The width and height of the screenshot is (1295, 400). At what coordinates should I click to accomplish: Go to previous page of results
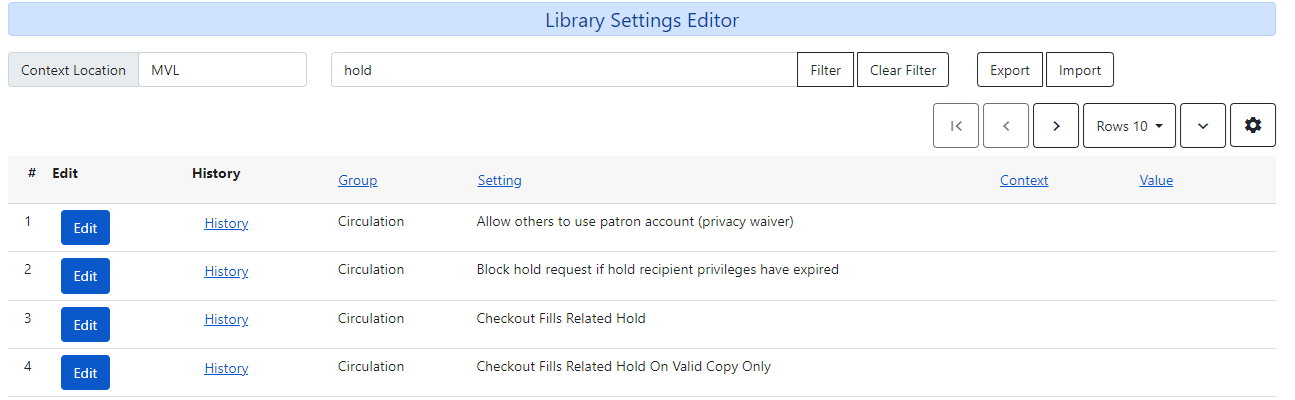[x=1006, y=126]
